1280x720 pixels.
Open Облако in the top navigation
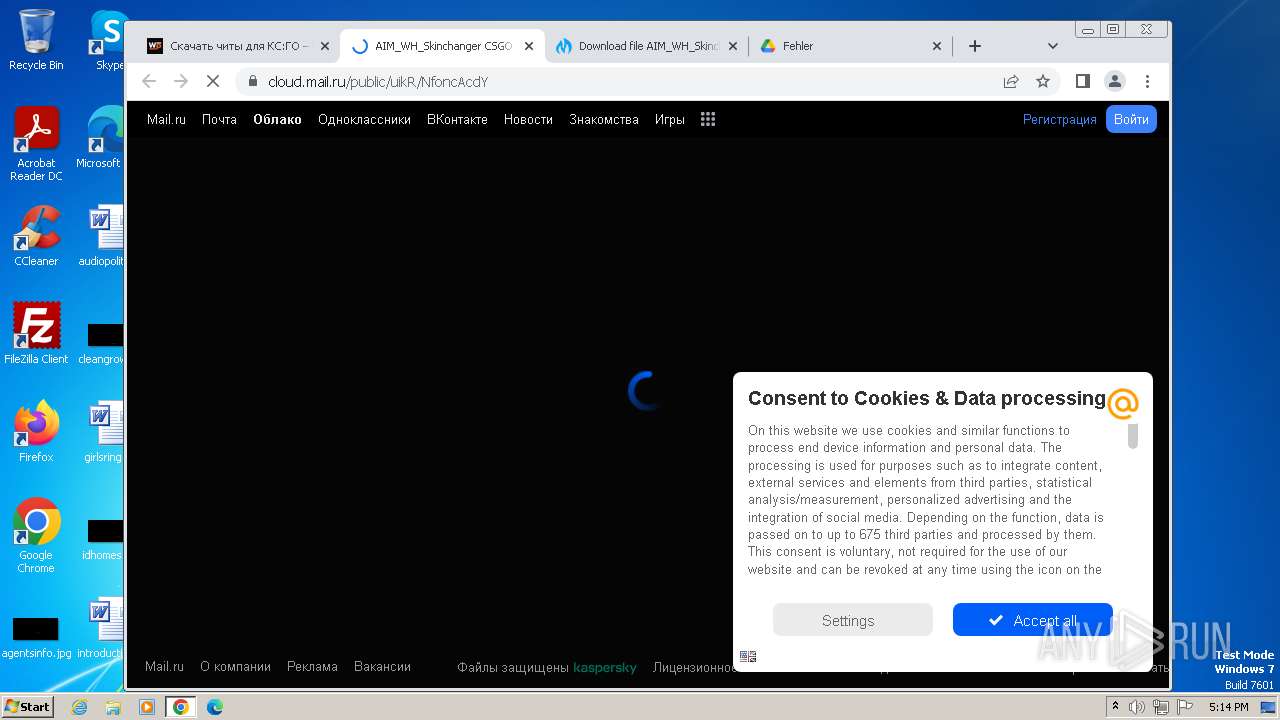coord(277,119)
